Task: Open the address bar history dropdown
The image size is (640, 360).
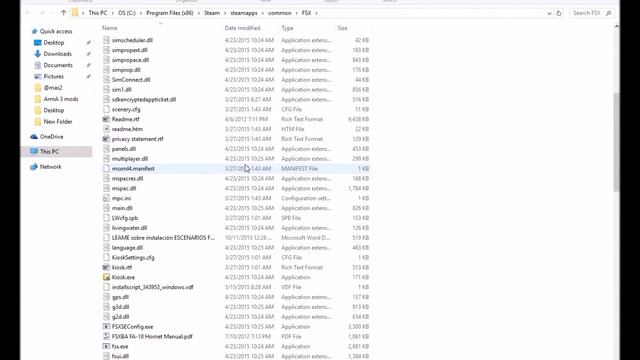Action: 549,13
